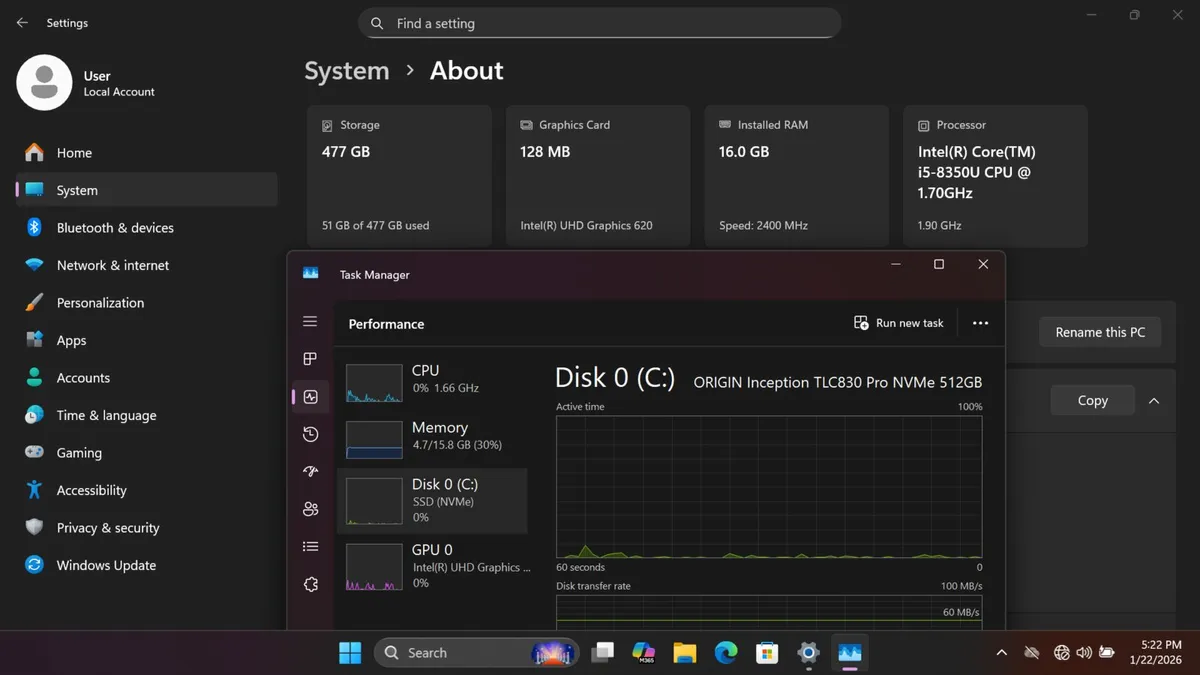Open the Startup apps icon in Task Manager
This screenshot has width=1200, height=675.
coord(310,472)
